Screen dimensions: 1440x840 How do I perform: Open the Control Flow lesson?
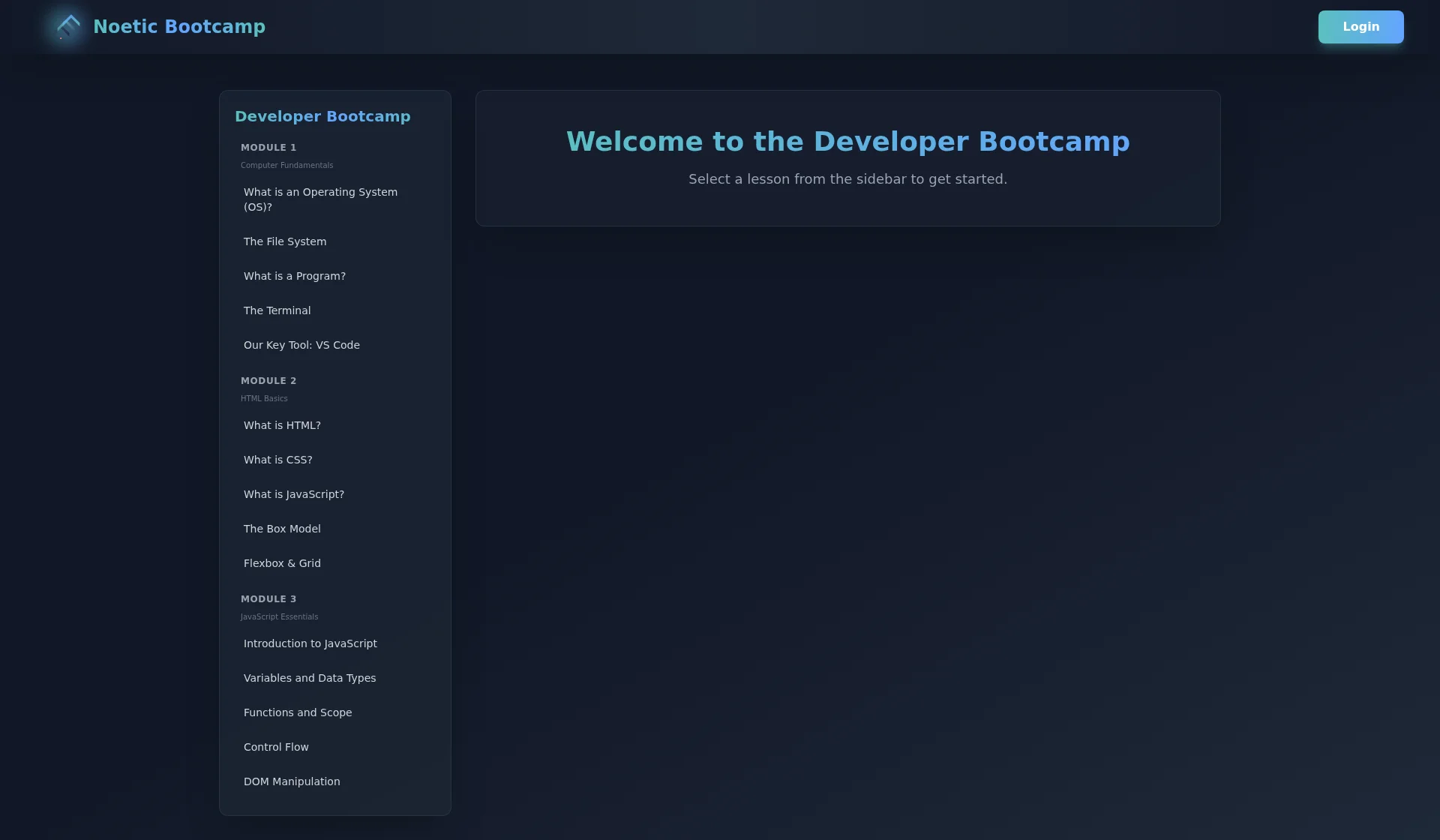(335, 747)
